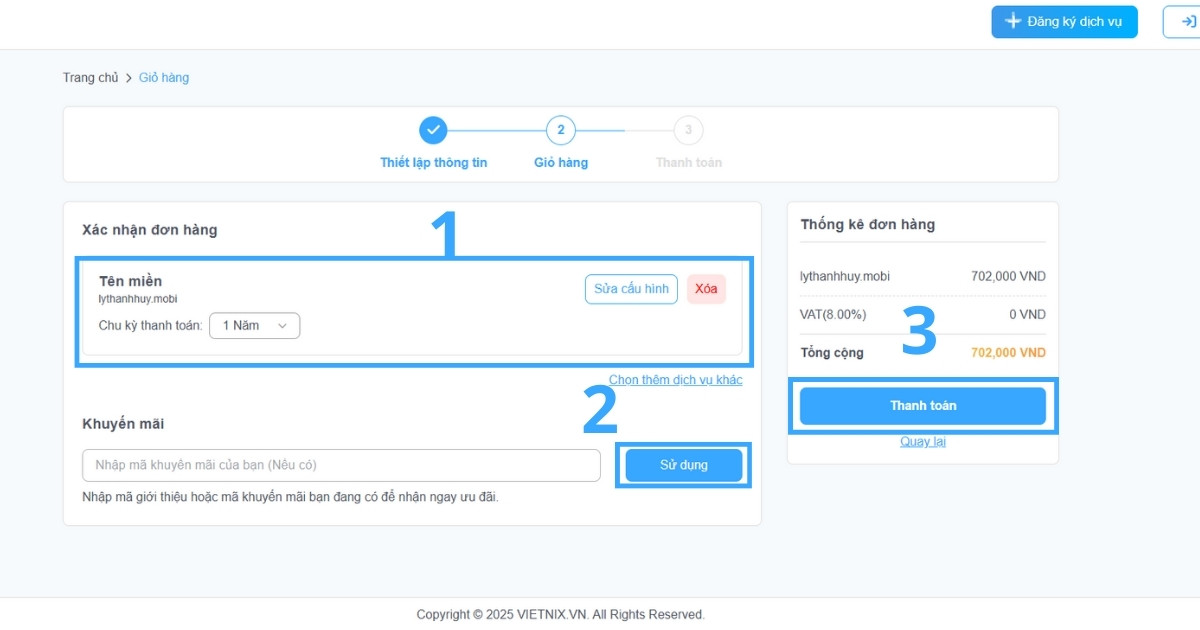Open the Thiết lập thông tin step label
This screenshot has height=630, width=1200.
pos(433,162)
